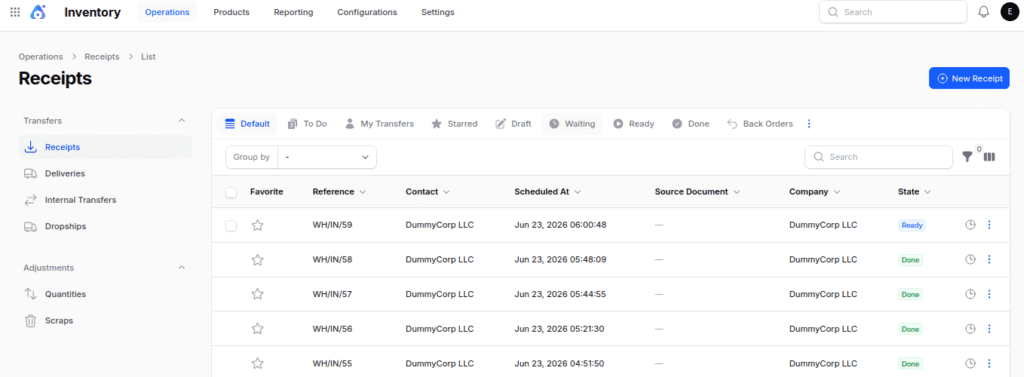The height and width of the screenshot is (377, 1024).
Task: Open Deliveries in the sidebar
Action: (x=106, y=174)
